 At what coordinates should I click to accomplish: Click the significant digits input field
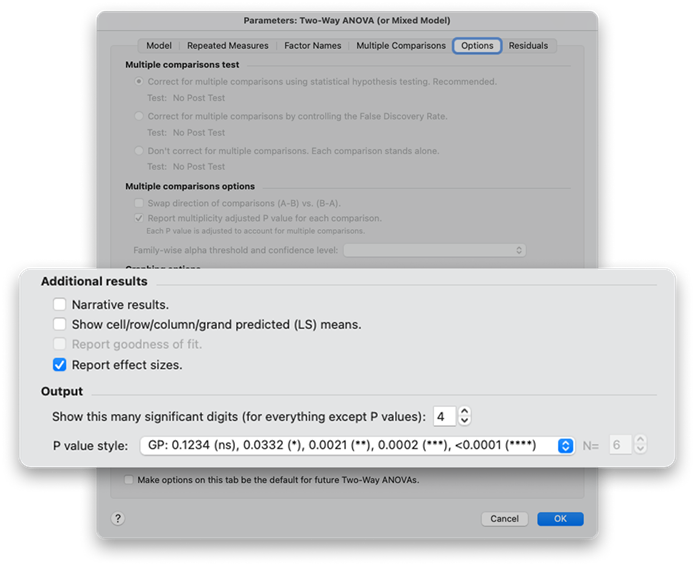443,415
